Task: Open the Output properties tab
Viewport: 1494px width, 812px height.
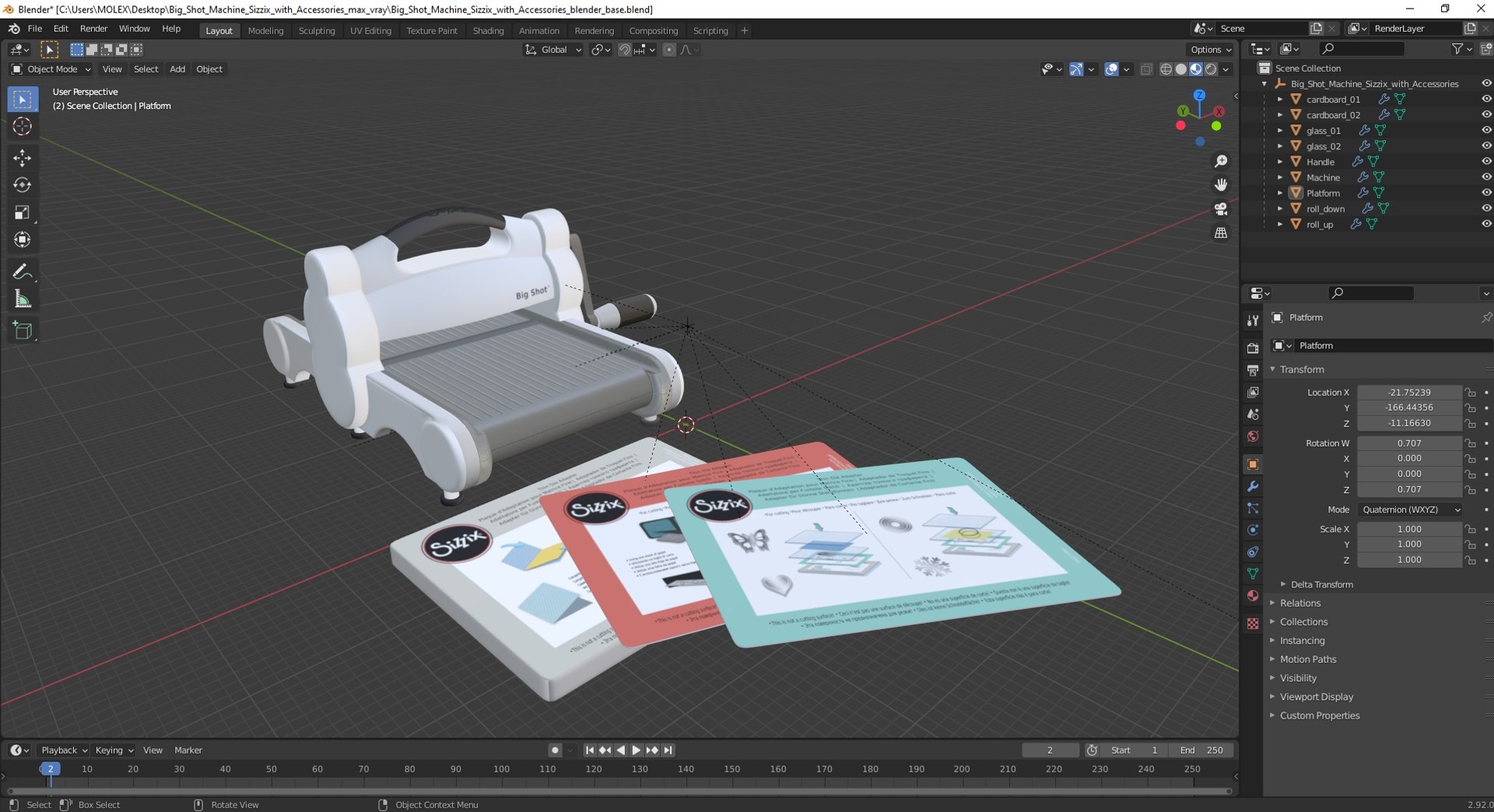Action: (1253, 370)
